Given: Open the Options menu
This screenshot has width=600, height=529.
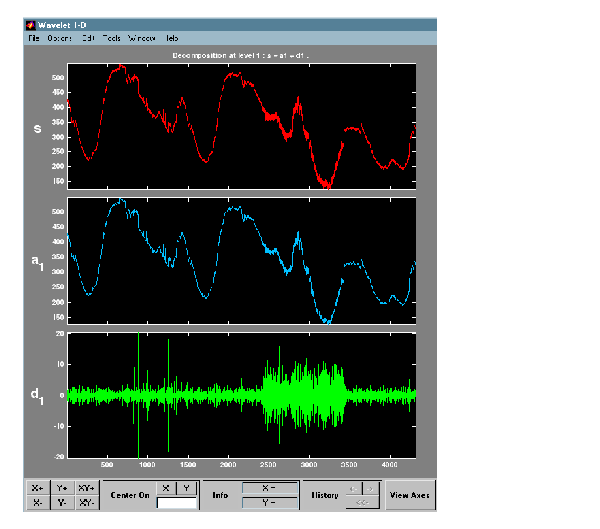Looking at the screenshot, I should tap(59, 37).
